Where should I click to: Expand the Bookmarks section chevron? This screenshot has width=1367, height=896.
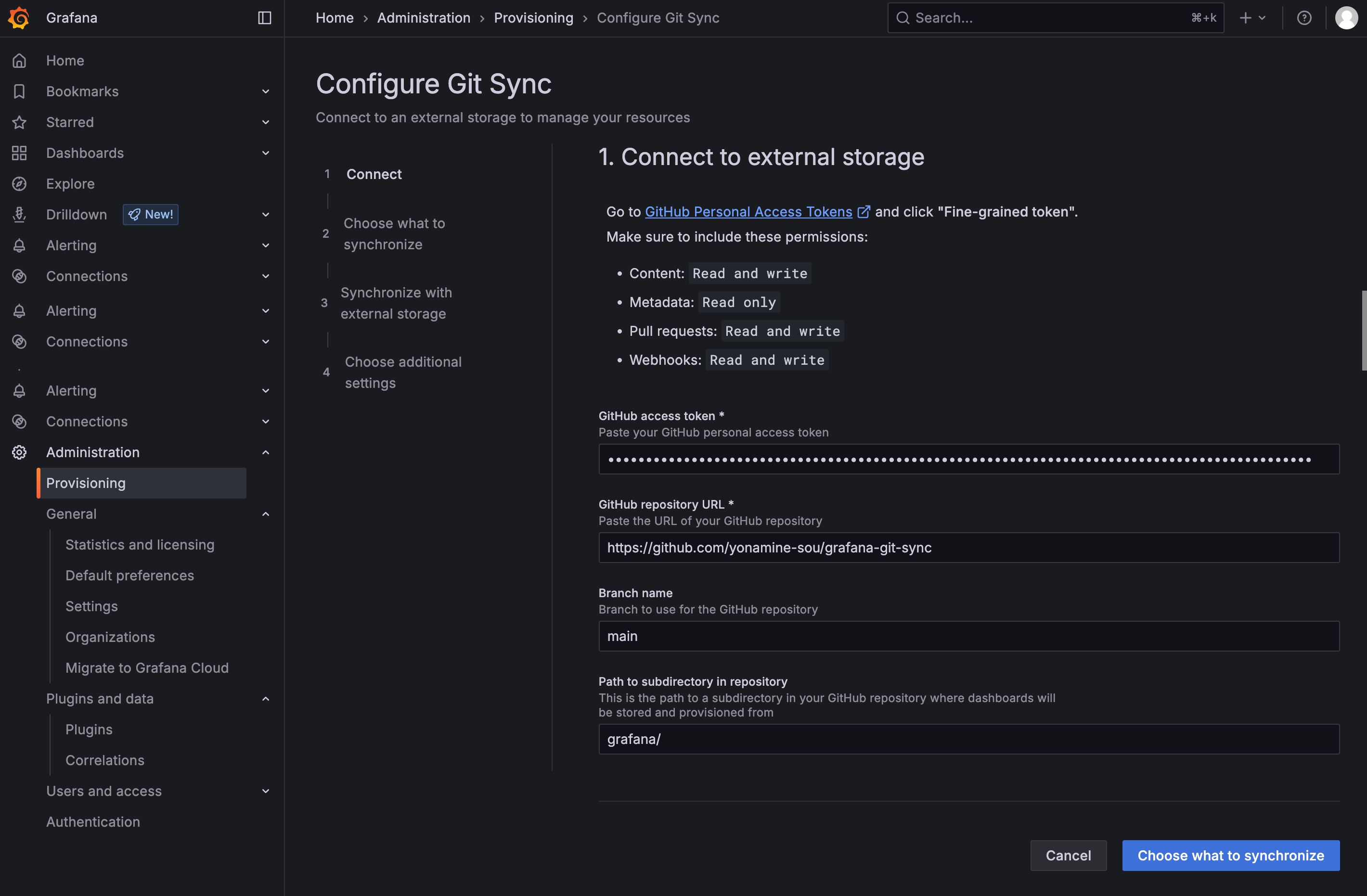[x=265, y=91]
